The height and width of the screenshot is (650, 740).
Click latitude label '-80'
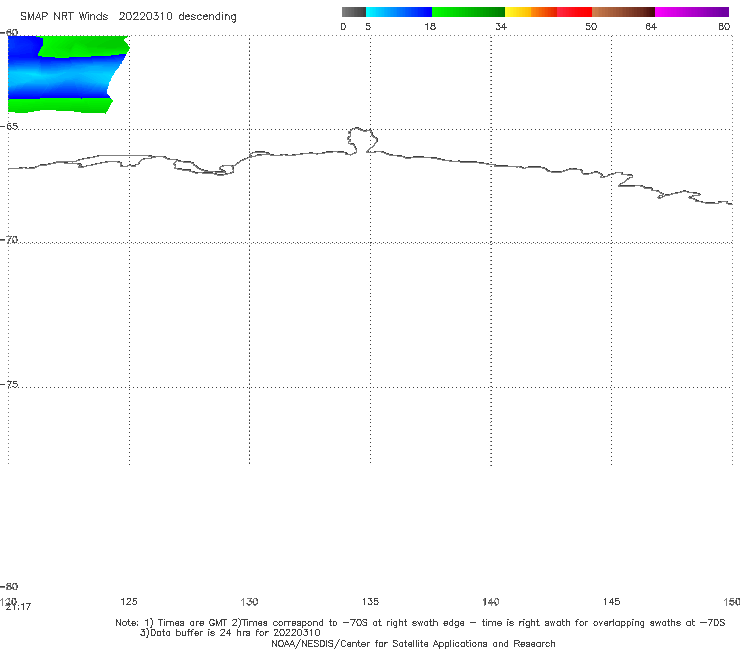coord(9,586)
